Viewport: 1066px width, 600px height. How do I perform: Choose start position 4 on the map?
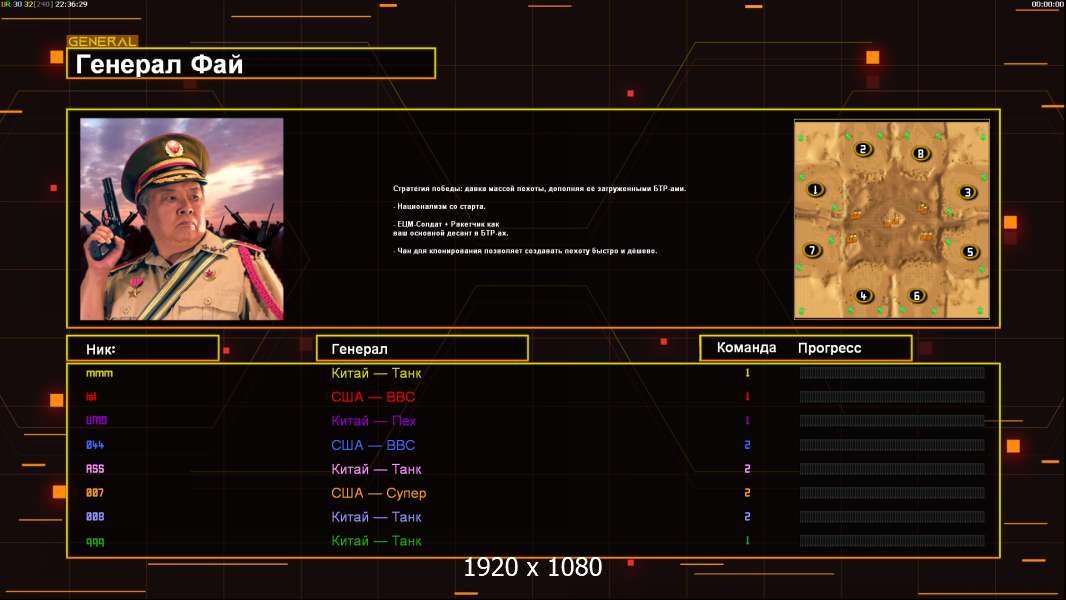point(864,295)
